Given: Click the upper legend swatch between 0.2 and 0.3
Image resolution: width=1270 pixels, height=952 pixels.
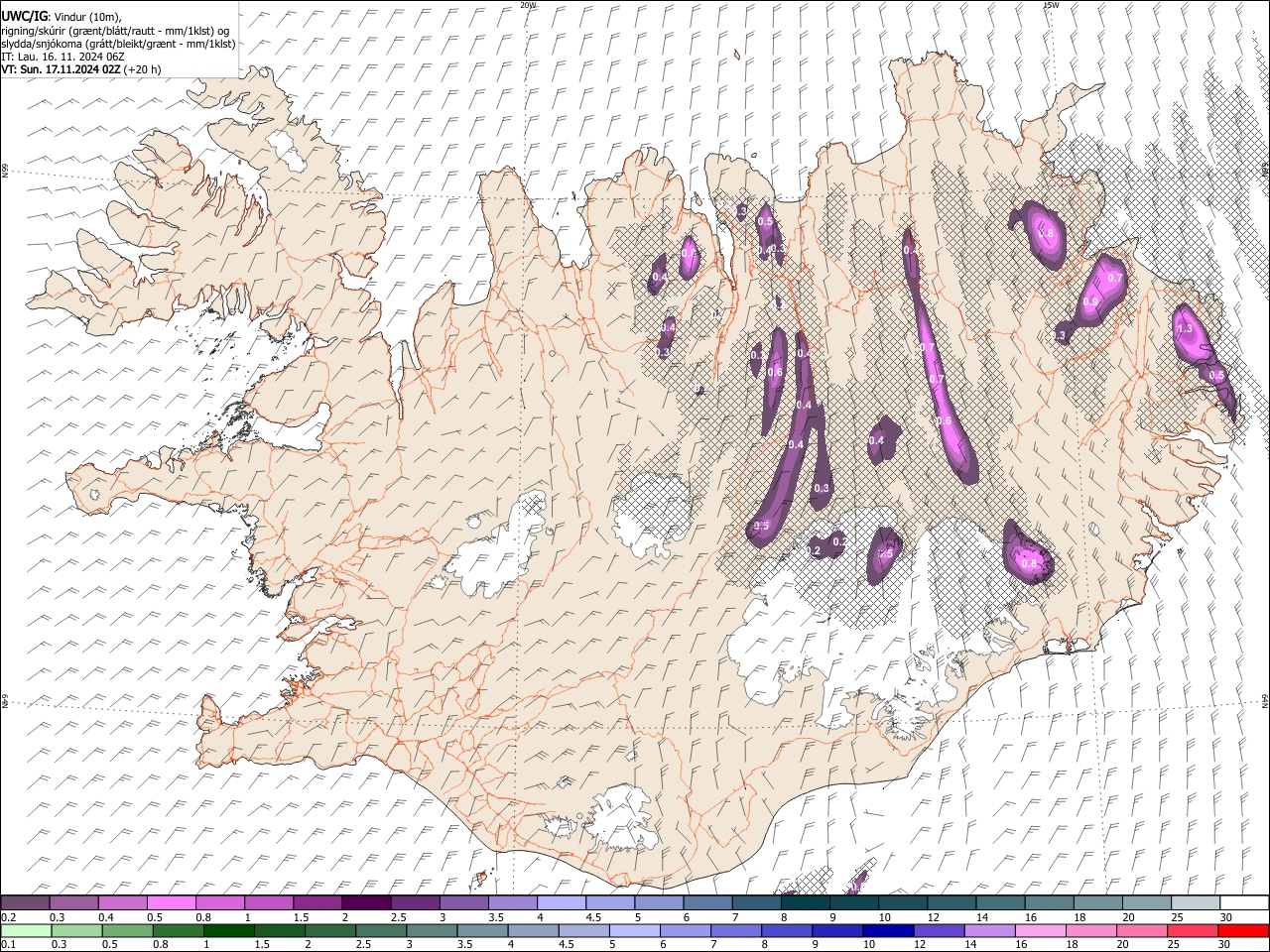Looking at the screenshot, I should (x=25, y=902).
